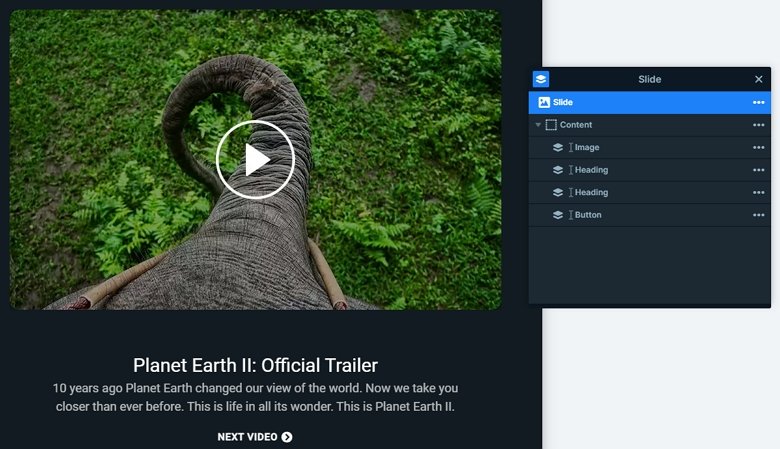The width and height of the screenshot is (780, 449).
Task: Select the Button layer
Action: coord(650,215)
